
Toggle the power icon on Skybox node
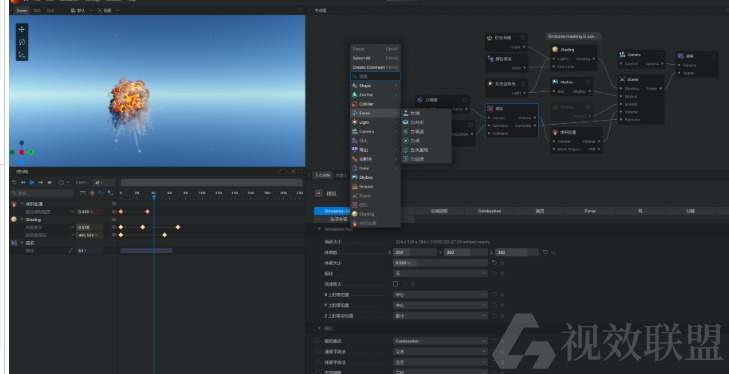[x=588, y=82]
